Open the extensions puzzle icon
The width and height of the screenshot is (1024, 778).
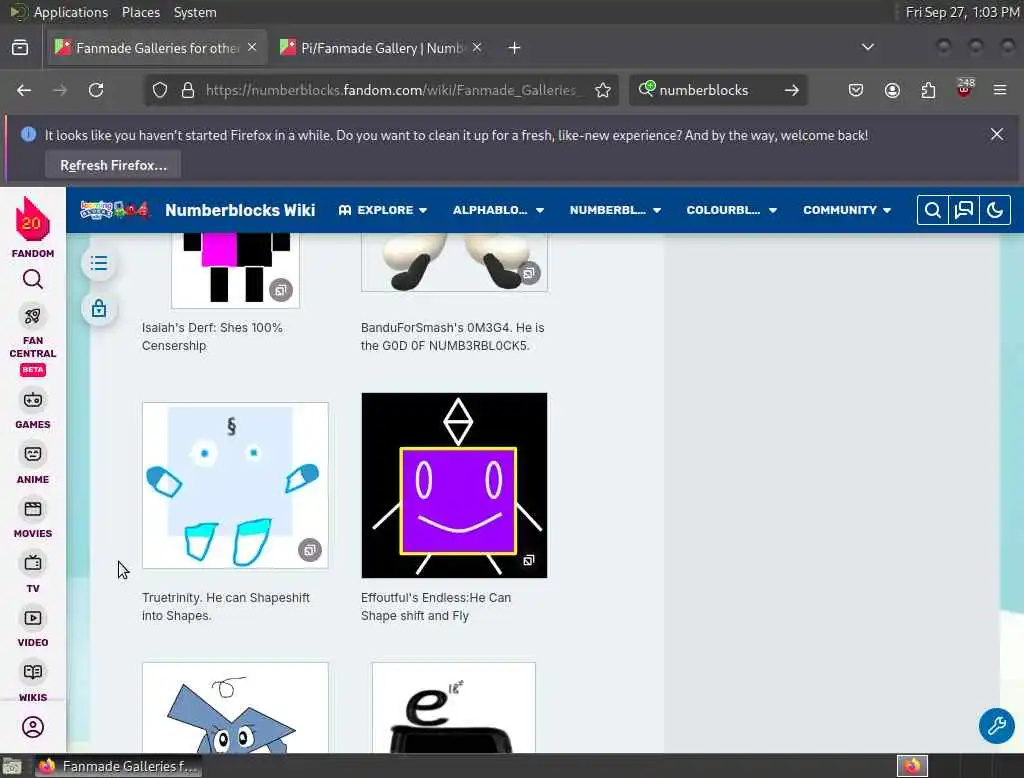(928, 90)
